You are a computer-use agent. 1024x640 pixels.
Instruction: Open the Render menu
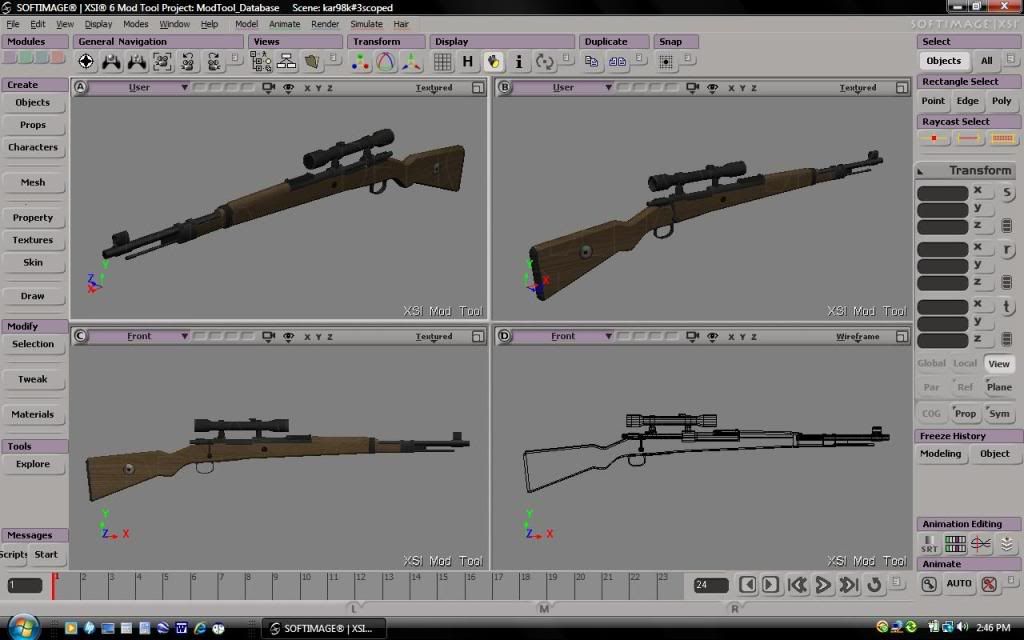point(325,24)
